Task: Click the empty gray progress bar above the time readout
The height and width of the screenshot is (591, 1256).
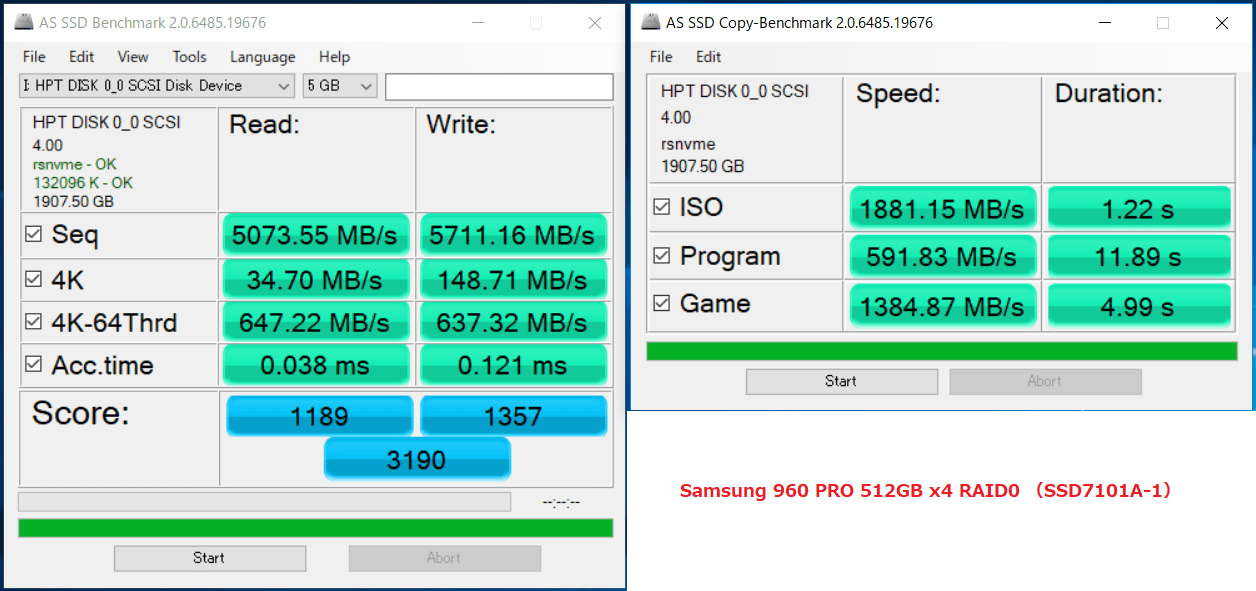Action: 264,502
